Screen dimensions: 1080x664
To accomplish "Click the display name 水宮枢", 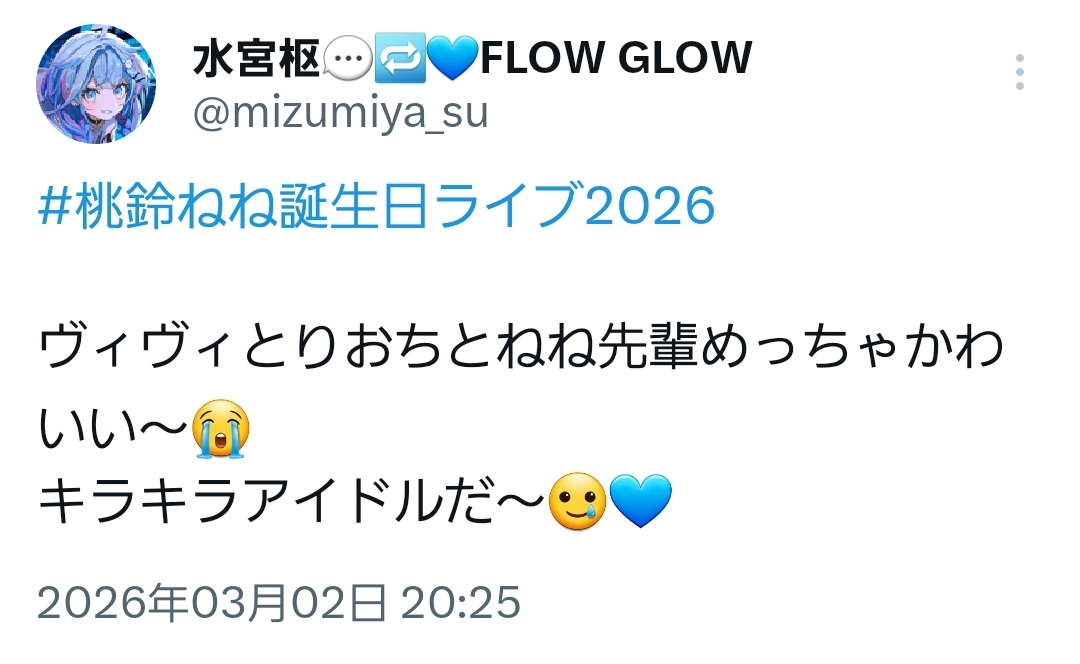I will tap(257, 58).
